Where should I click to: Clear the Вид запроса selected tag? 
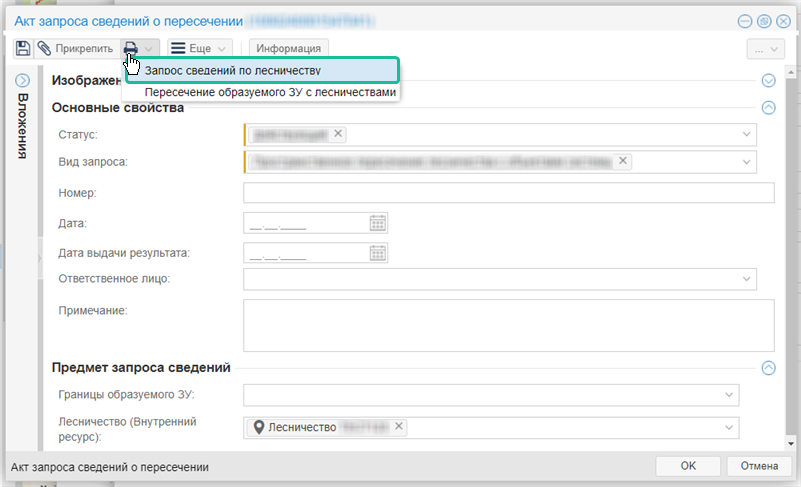click(x=623, y=161)
